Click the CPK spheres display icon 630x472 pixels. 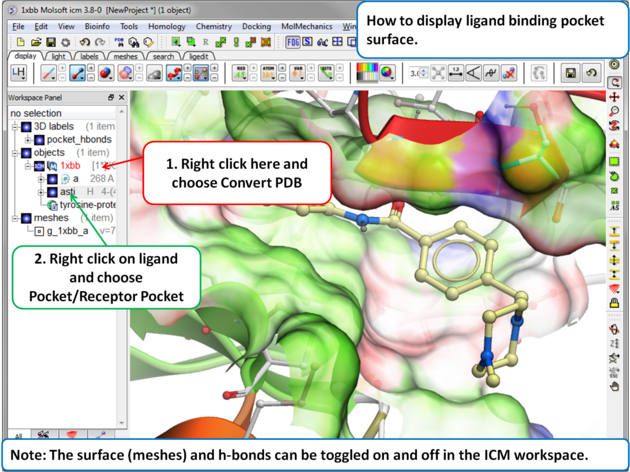104,73
